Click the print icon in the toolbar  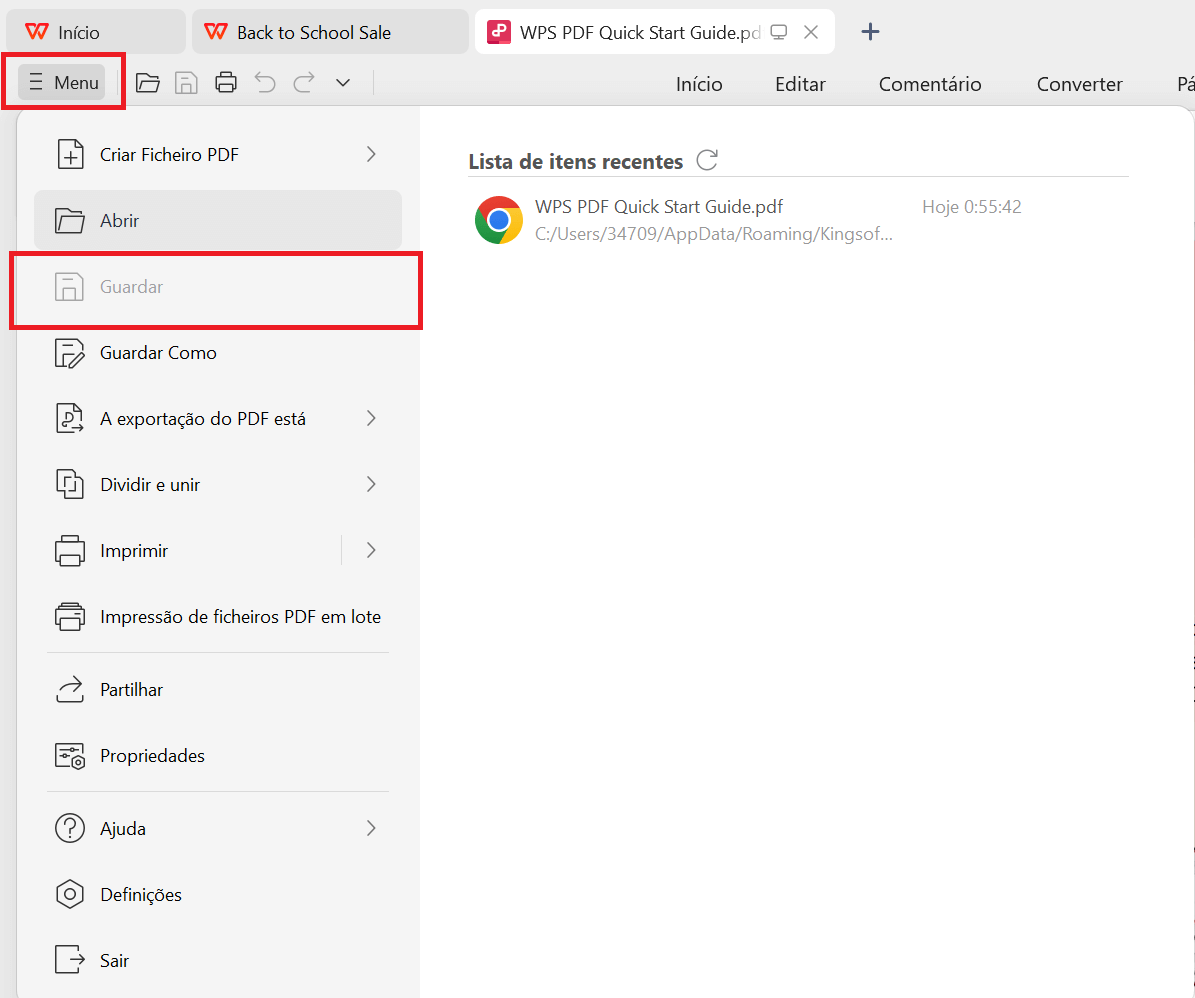[226, 82]
